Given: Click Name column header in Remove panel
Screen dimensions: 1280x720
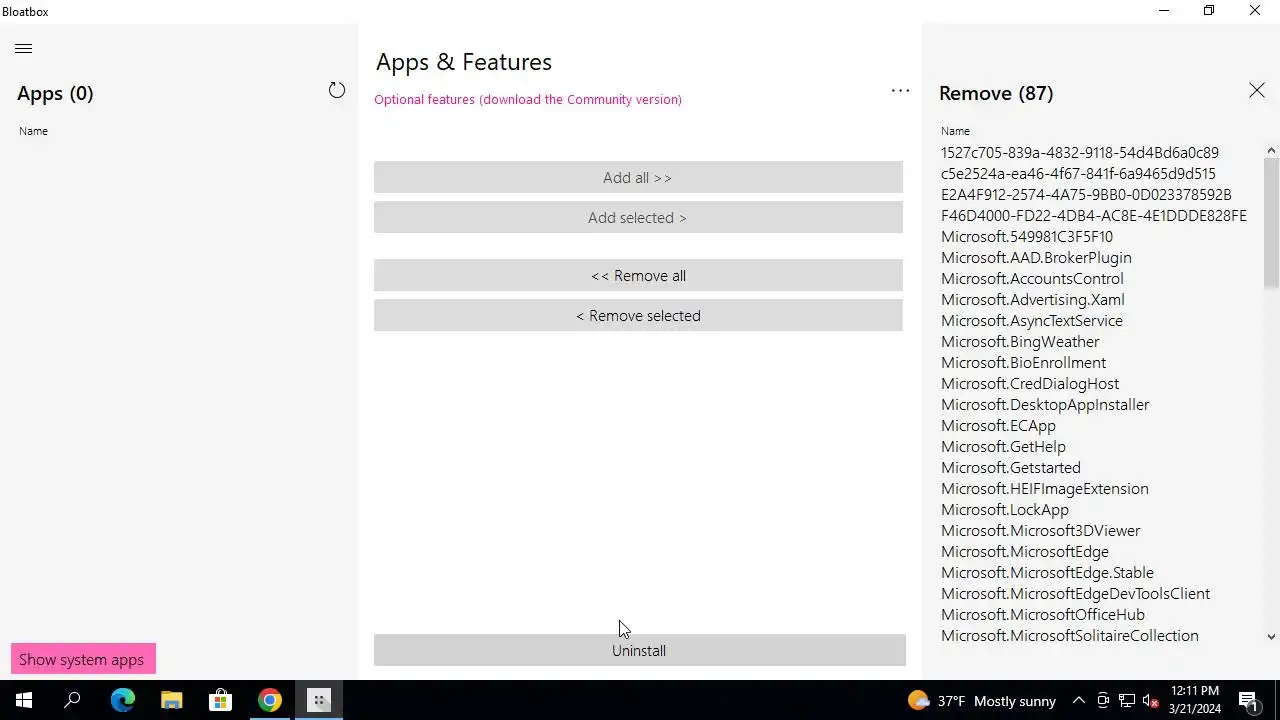Looking at the screenshot, I should pyautogui.click(x=955, y=131).
